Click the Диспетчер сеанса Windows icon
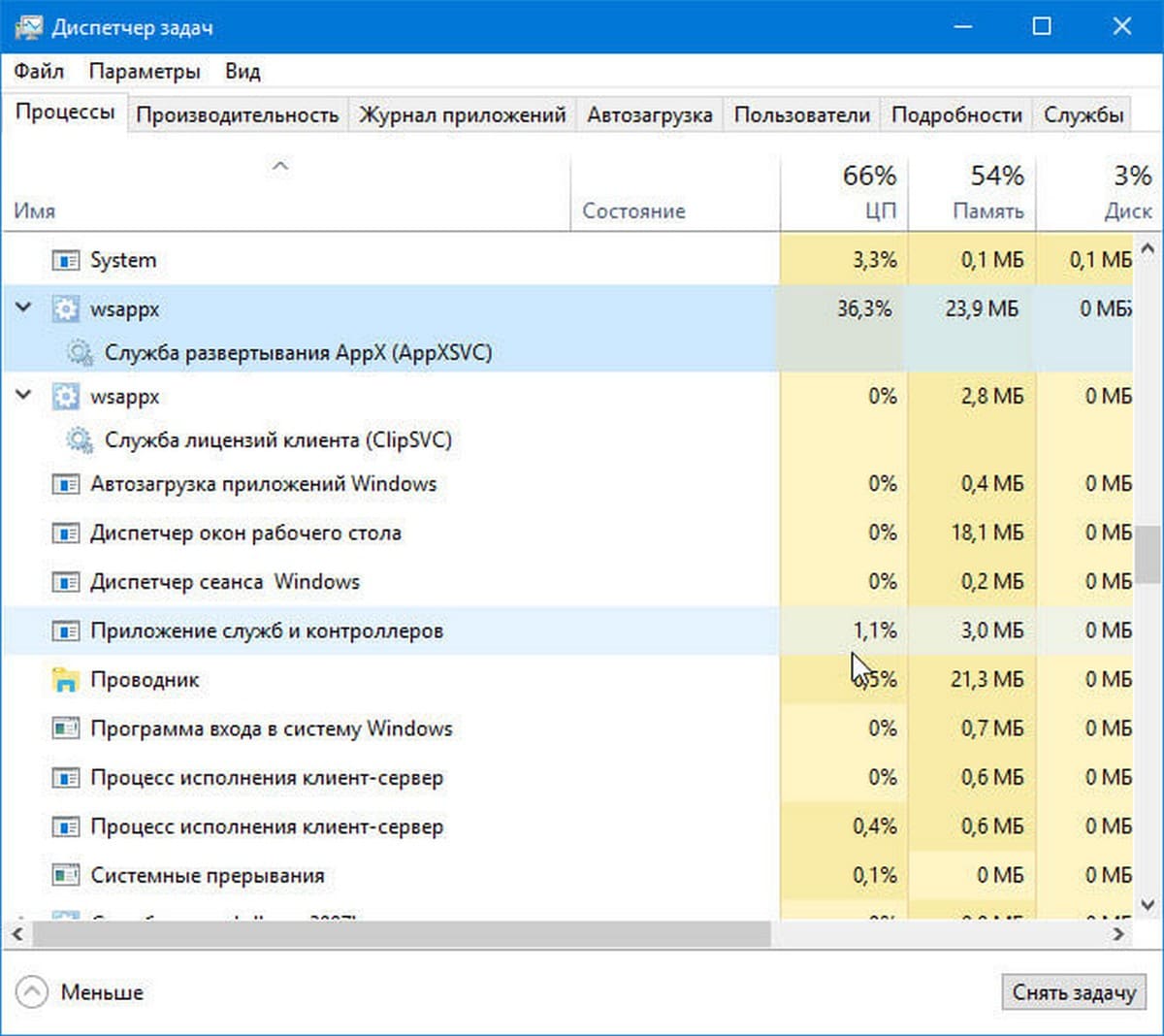The height and width of the screenshot is (1036, 1164). click(x=65, y=582)
